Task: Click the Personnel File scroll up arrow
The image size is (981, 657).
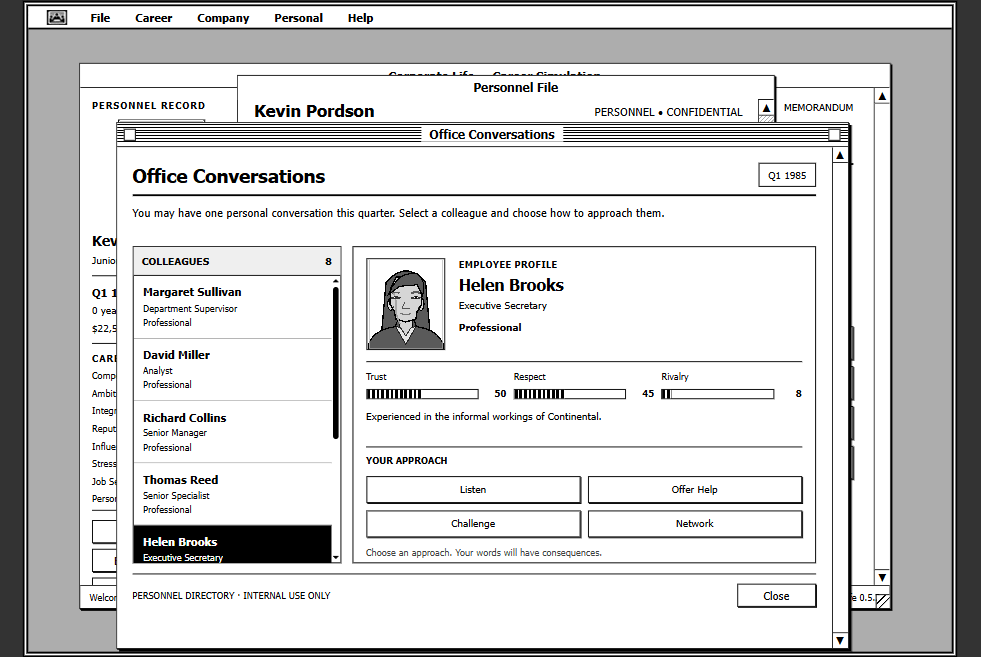Action: click(x=766, y=108)
